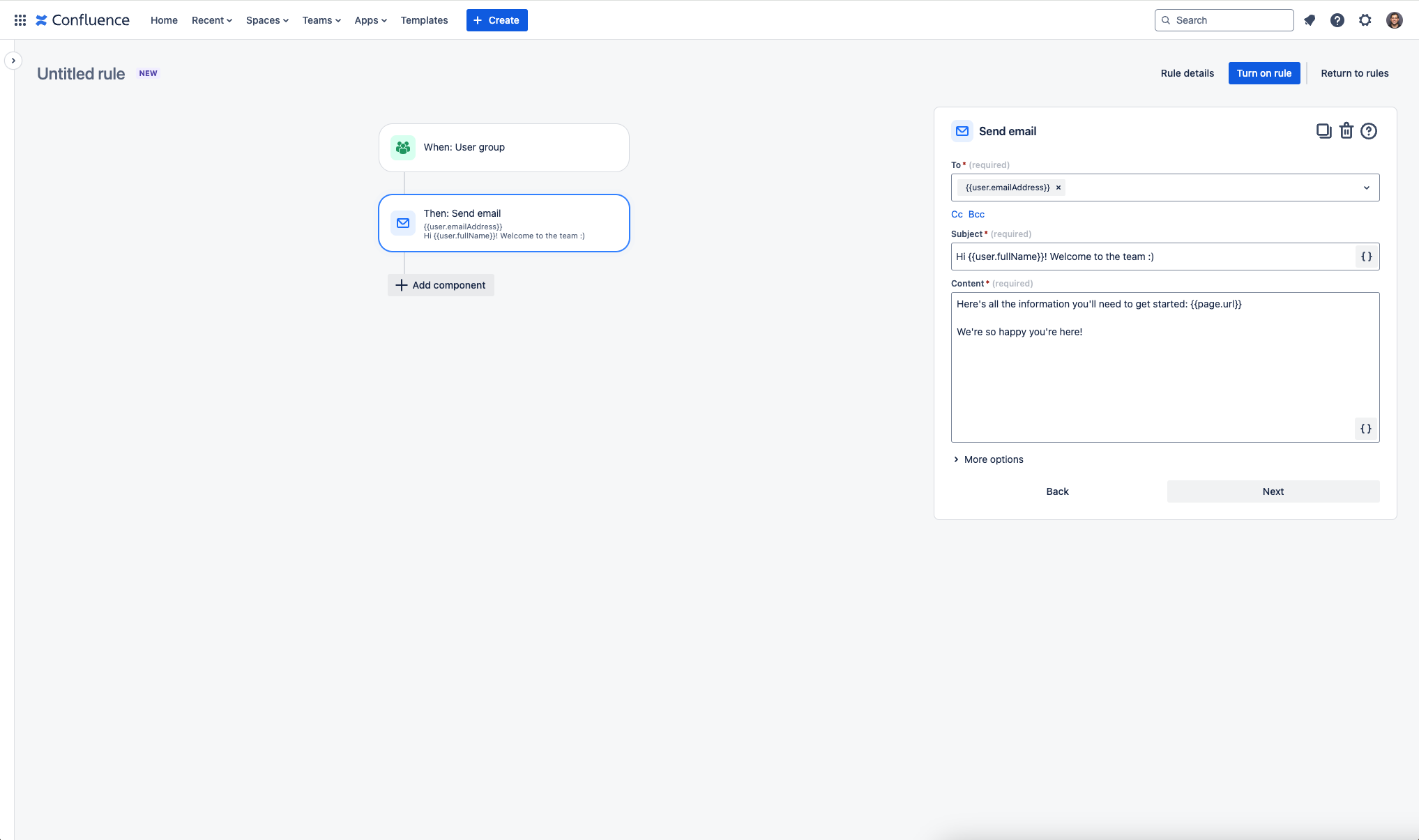Open the notifications megaphone icon
The height and width of the screenshot is (840, 1419).
point(1309,20)
